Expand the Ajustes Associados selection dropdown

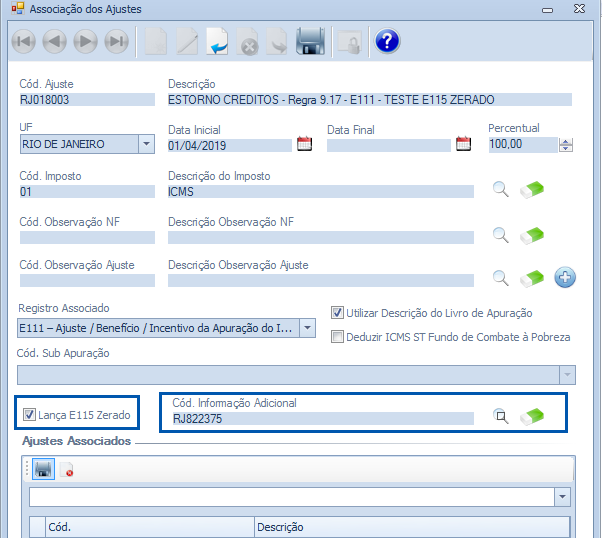click(562, 496)
